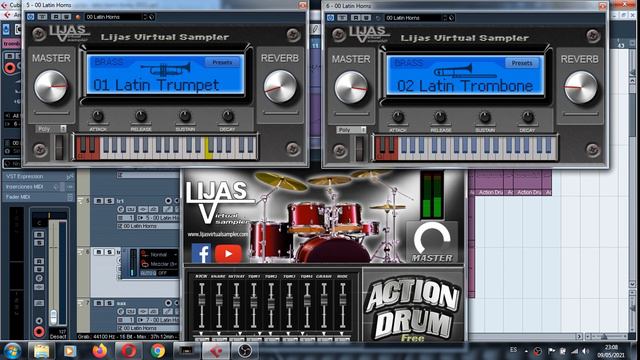This screenshot has height=360, width=640.
Task: Solo track 5 in the track list
Action: (109, 201)
